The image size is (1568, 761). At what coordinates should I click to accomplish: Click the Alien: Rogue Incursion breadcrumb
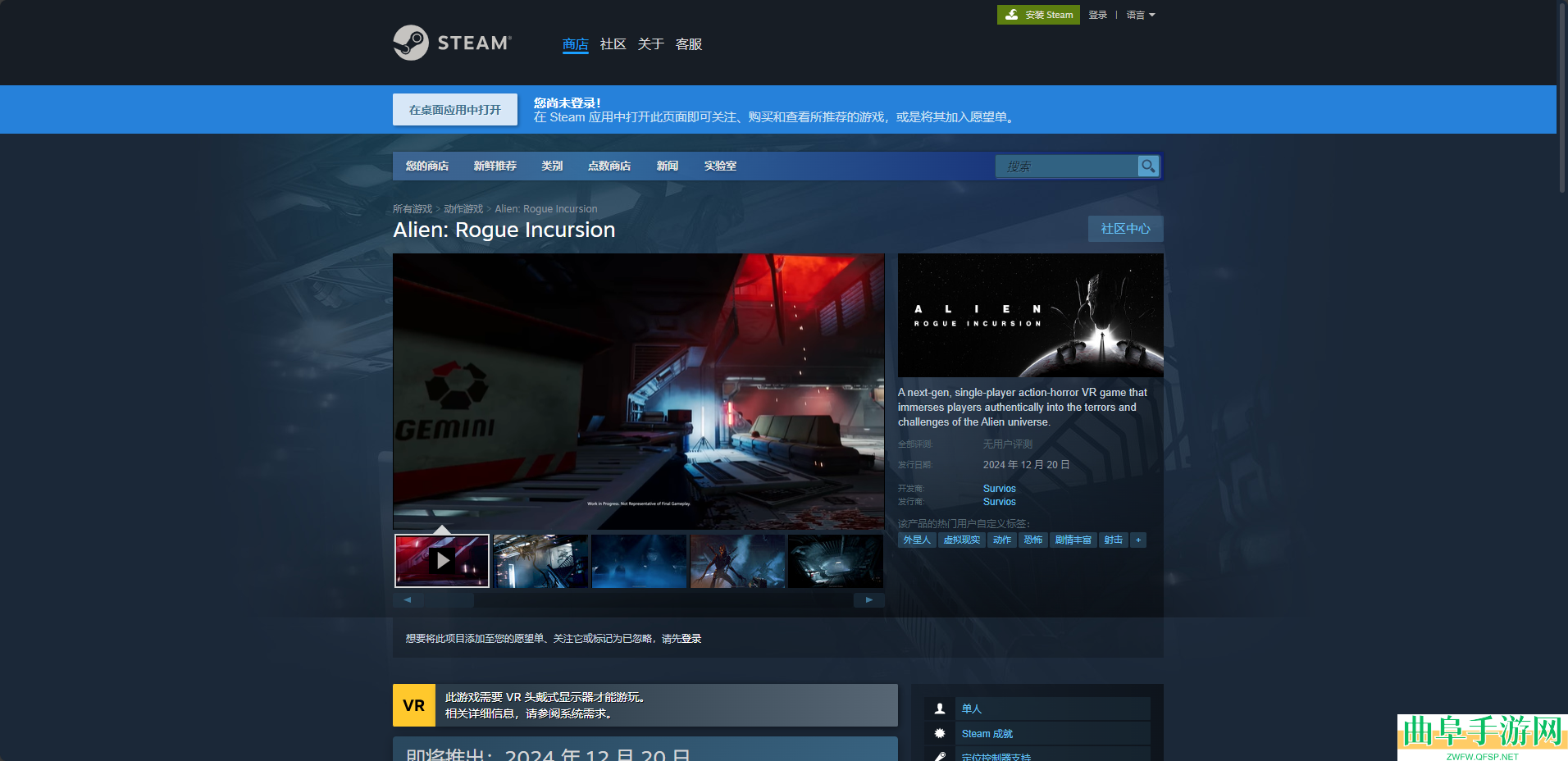546,209
